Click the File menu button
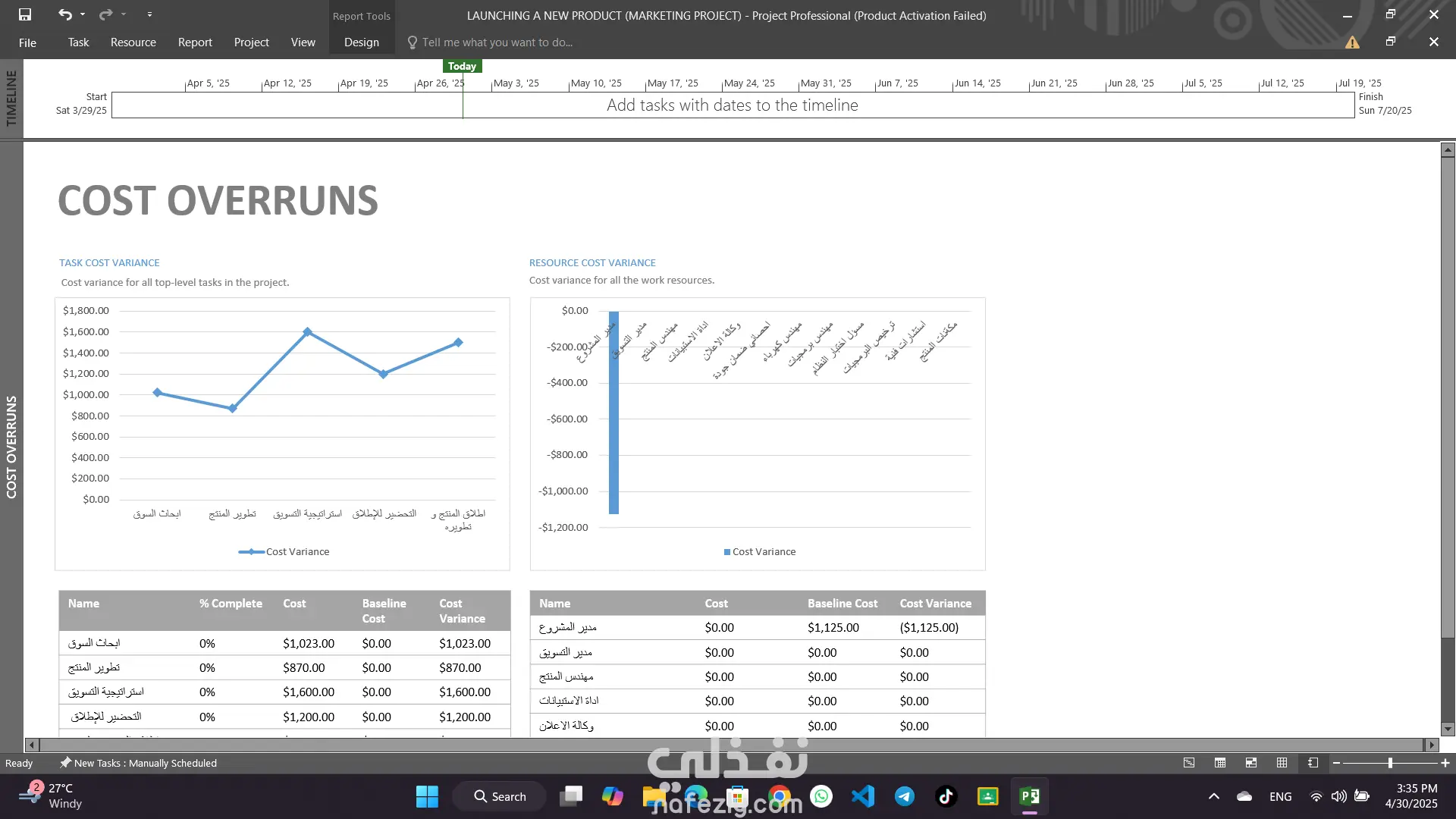 (27, 42)
